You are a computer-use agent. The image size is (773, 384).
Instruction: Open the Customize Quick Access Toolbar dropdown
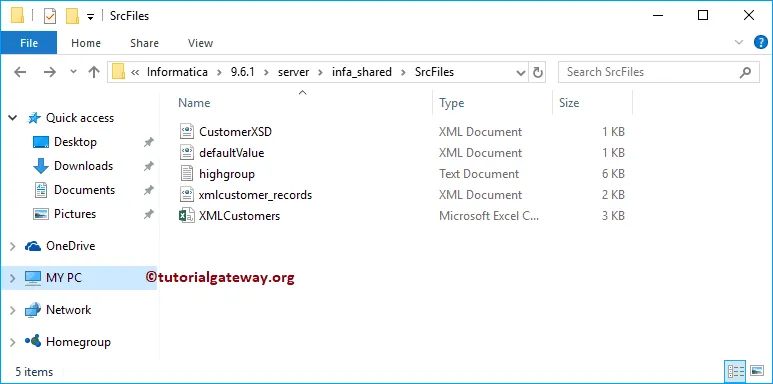click(x=90, y=17)
